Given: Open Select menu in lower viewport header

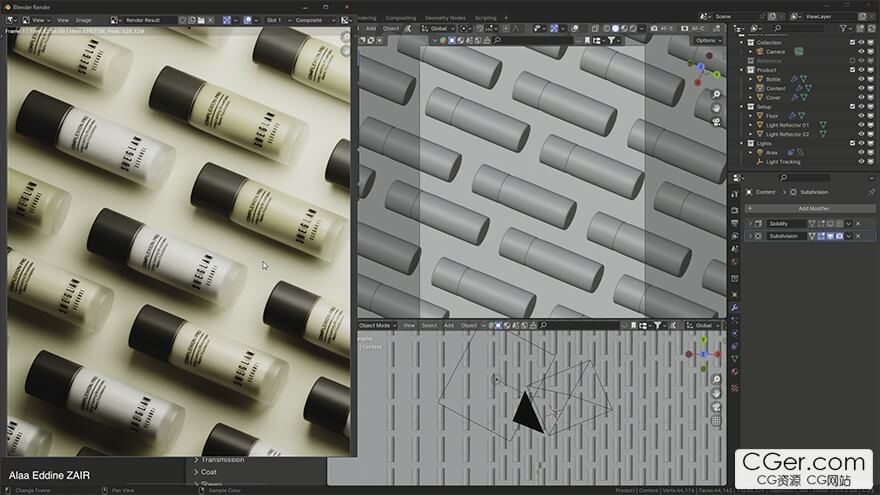Looking at the screenshot, I should [429, 326].
